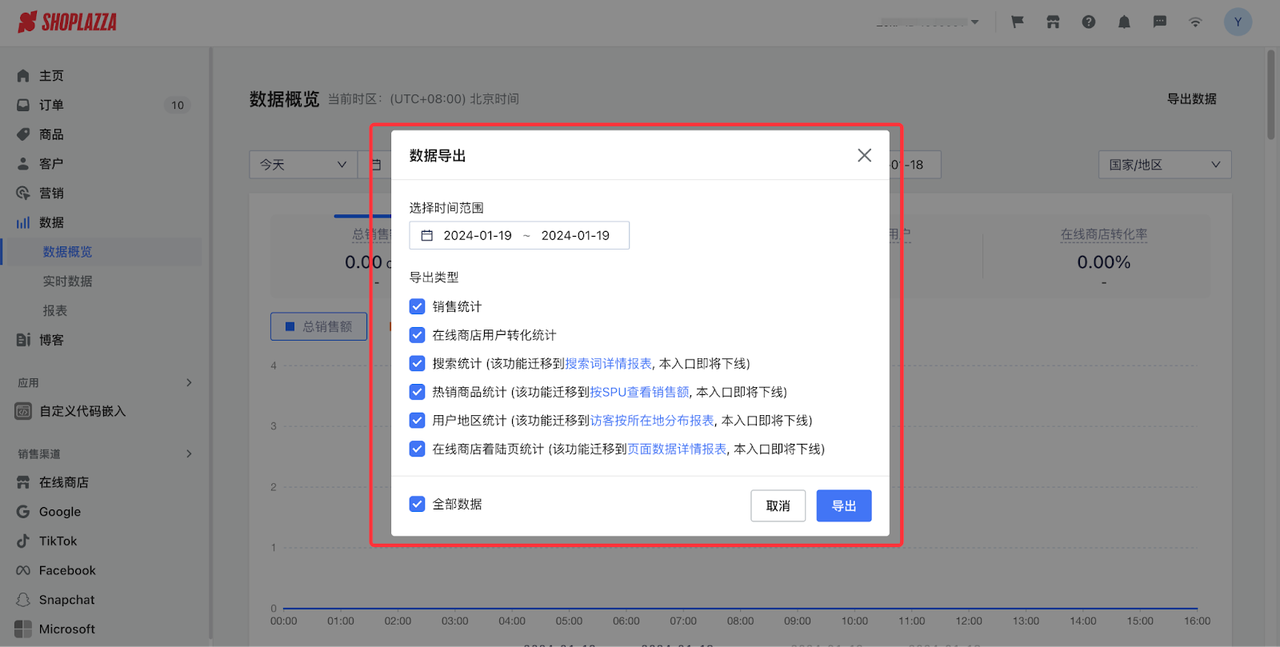The height and width of the screenshot is (647, 1280).
Task: Click the 导出 button
Action: pos(843,505)
